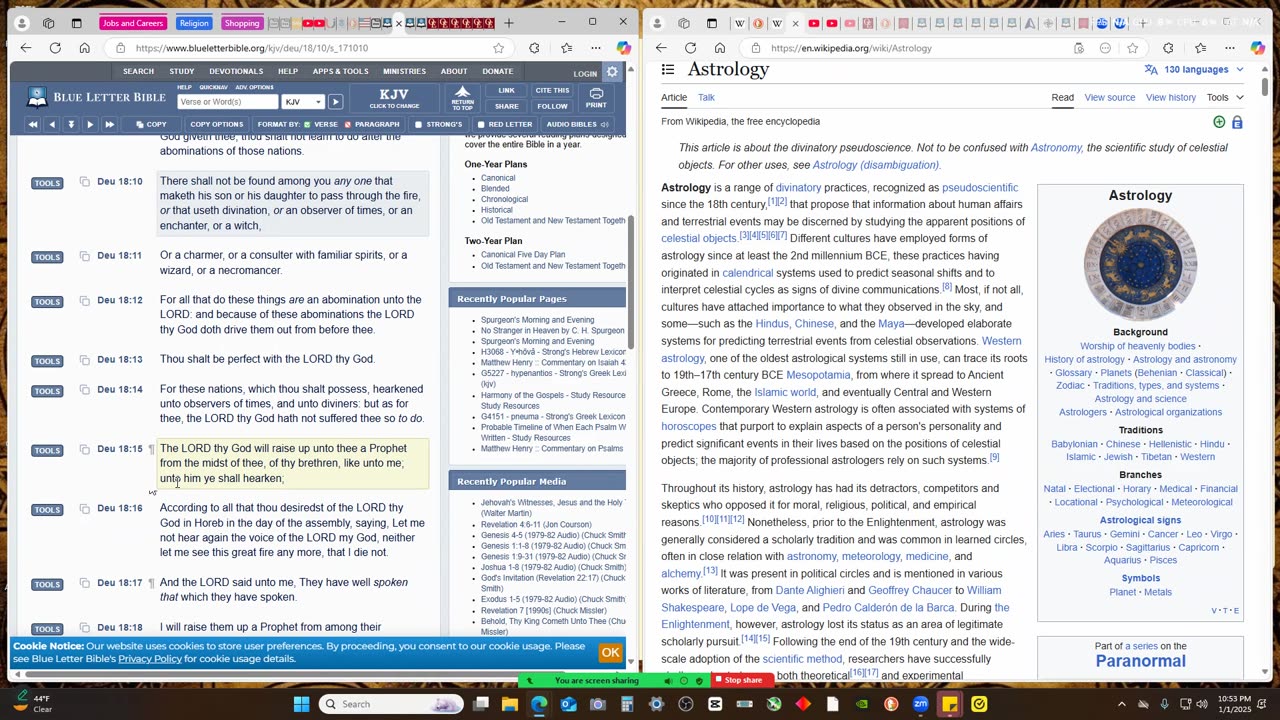
Task: Open extensions puzzle icon in Wikipedia browser
Action: coord(1168,48)
